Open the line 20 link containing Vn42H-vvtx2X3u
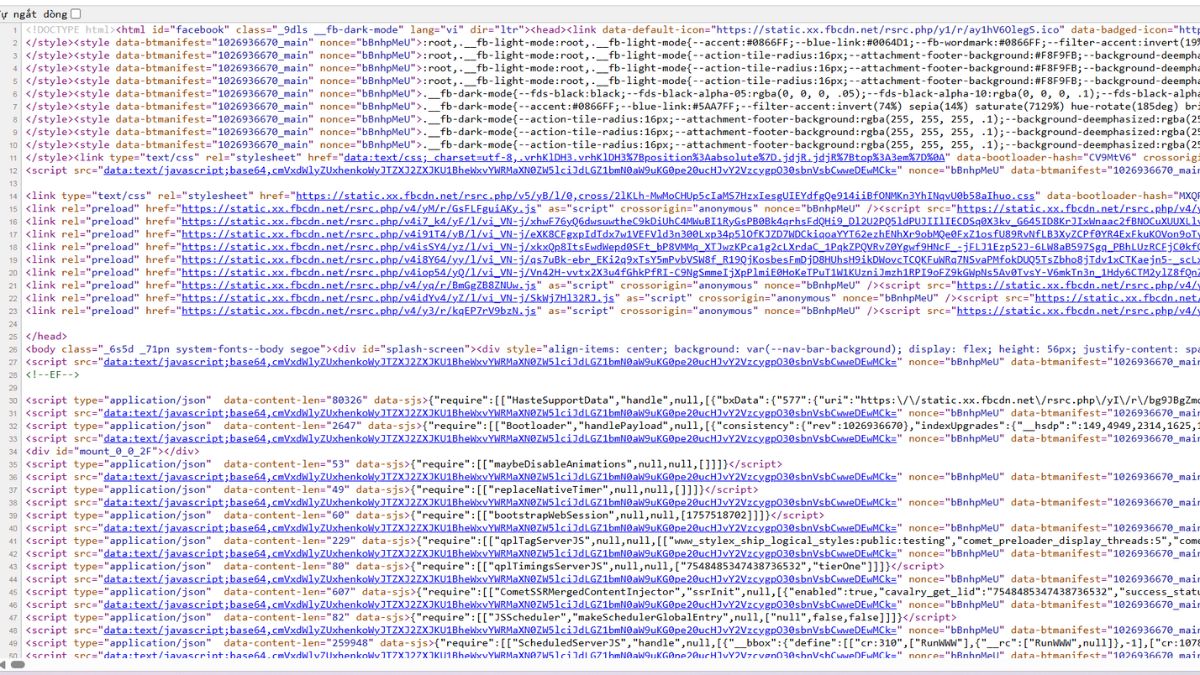This screenshot has width=1200, height=675. click(x=689, y=272)
